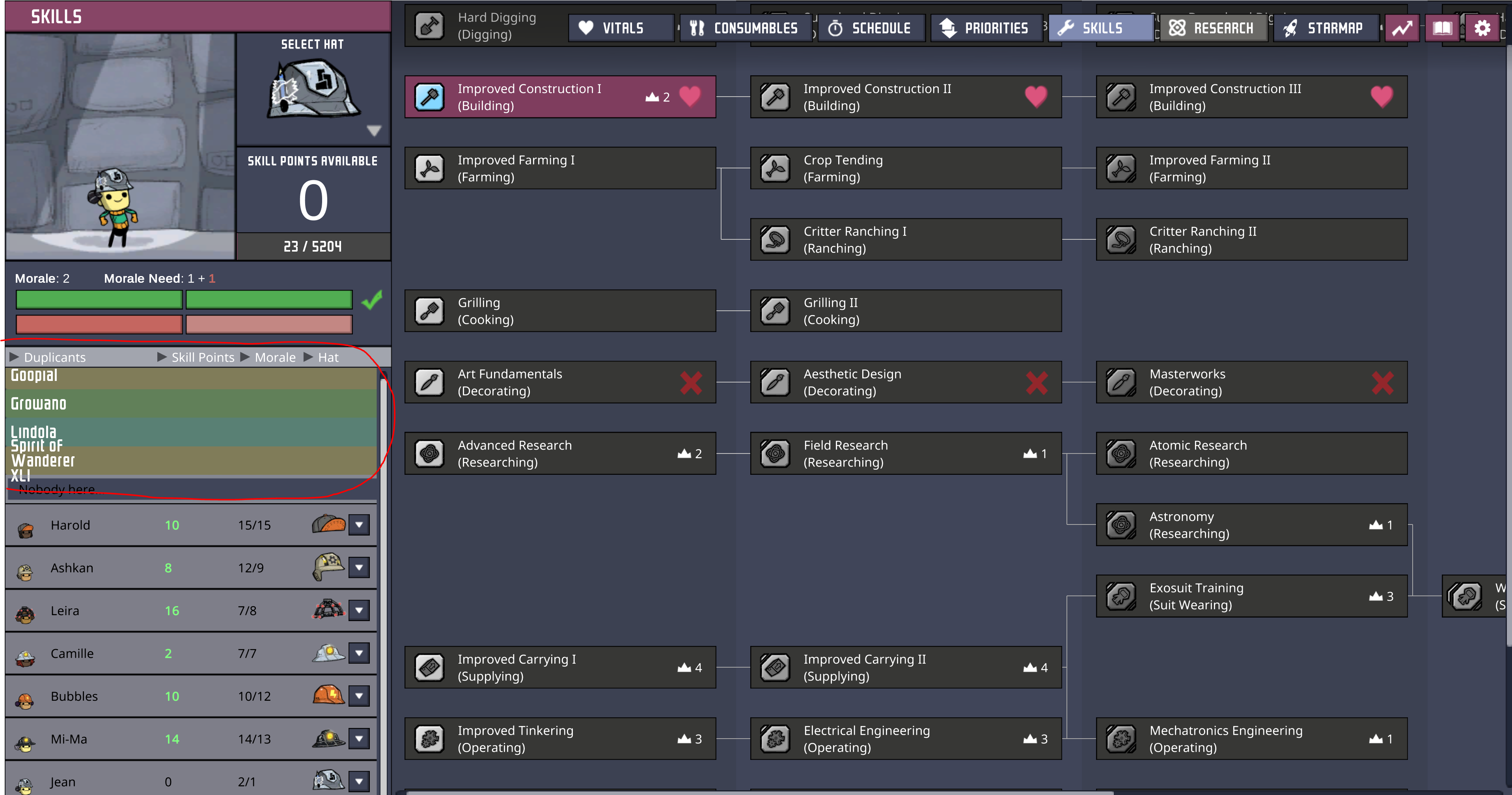Screen dimensions: 1512x795
Task: Open the database book icon
Action: [1443, 28]
